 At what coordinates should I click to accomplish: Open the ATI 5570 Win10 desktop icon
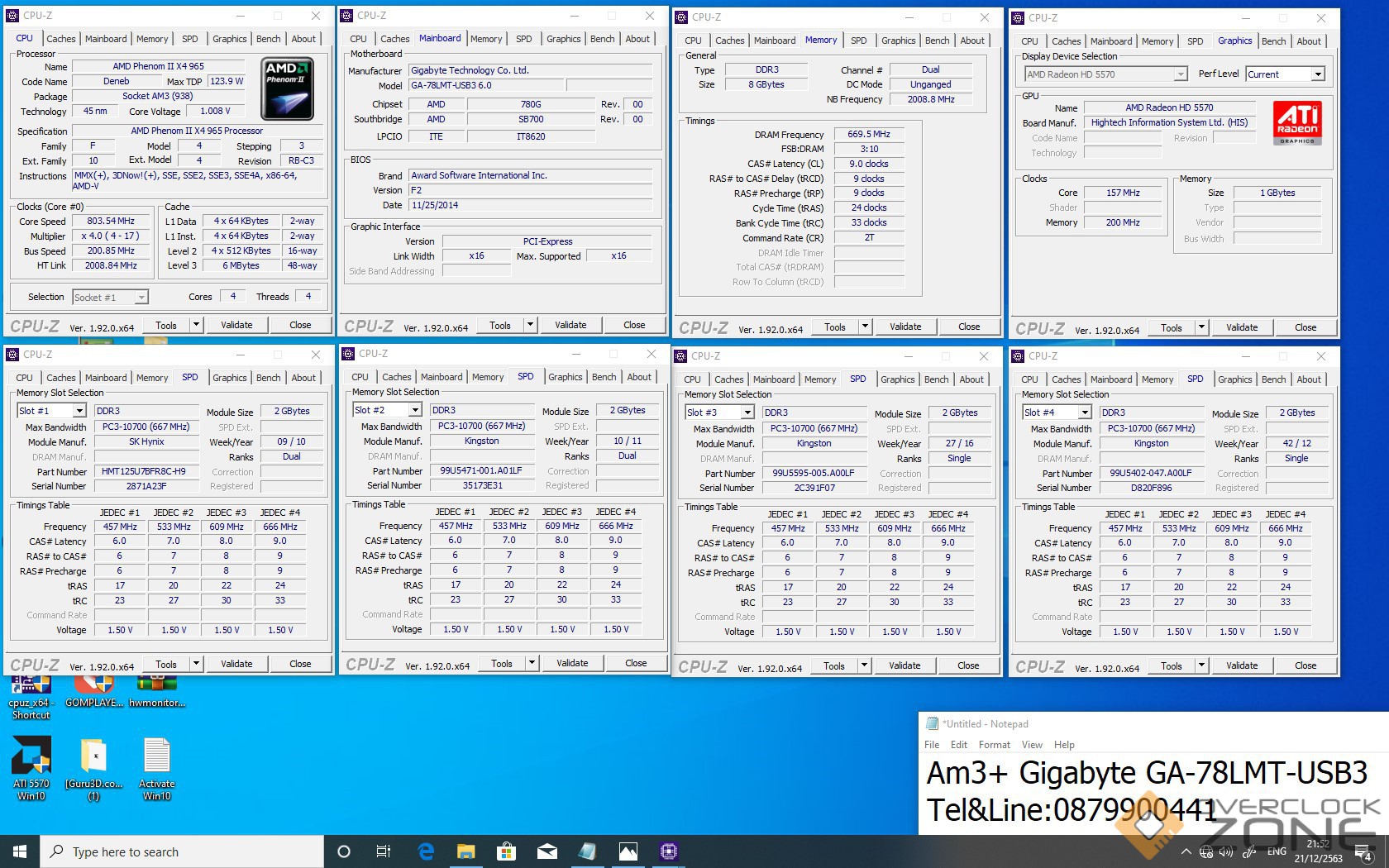[31, 769]
